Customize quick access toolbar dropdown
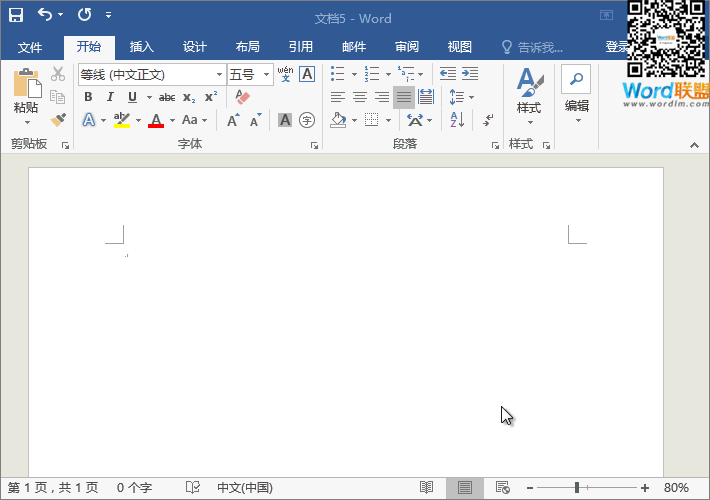 (x=108, y=15)
